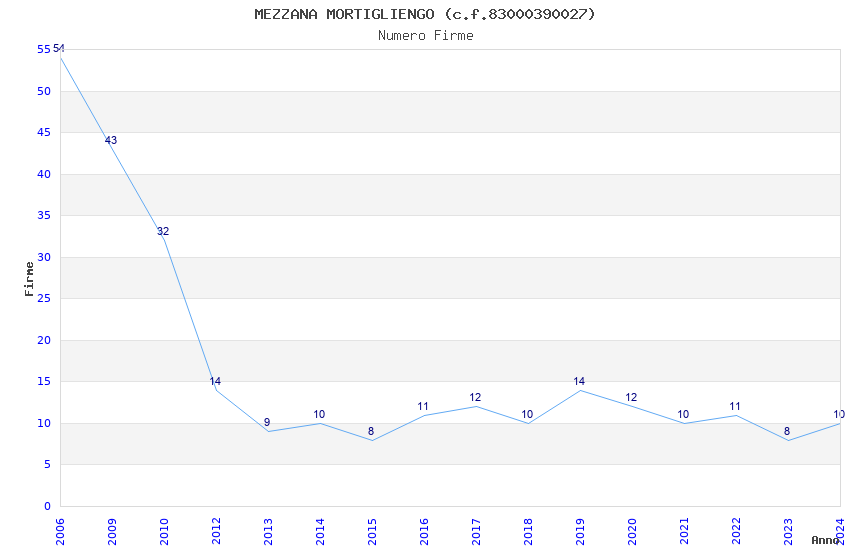Click the year 2017 on the x-axis

click(476, 532)
